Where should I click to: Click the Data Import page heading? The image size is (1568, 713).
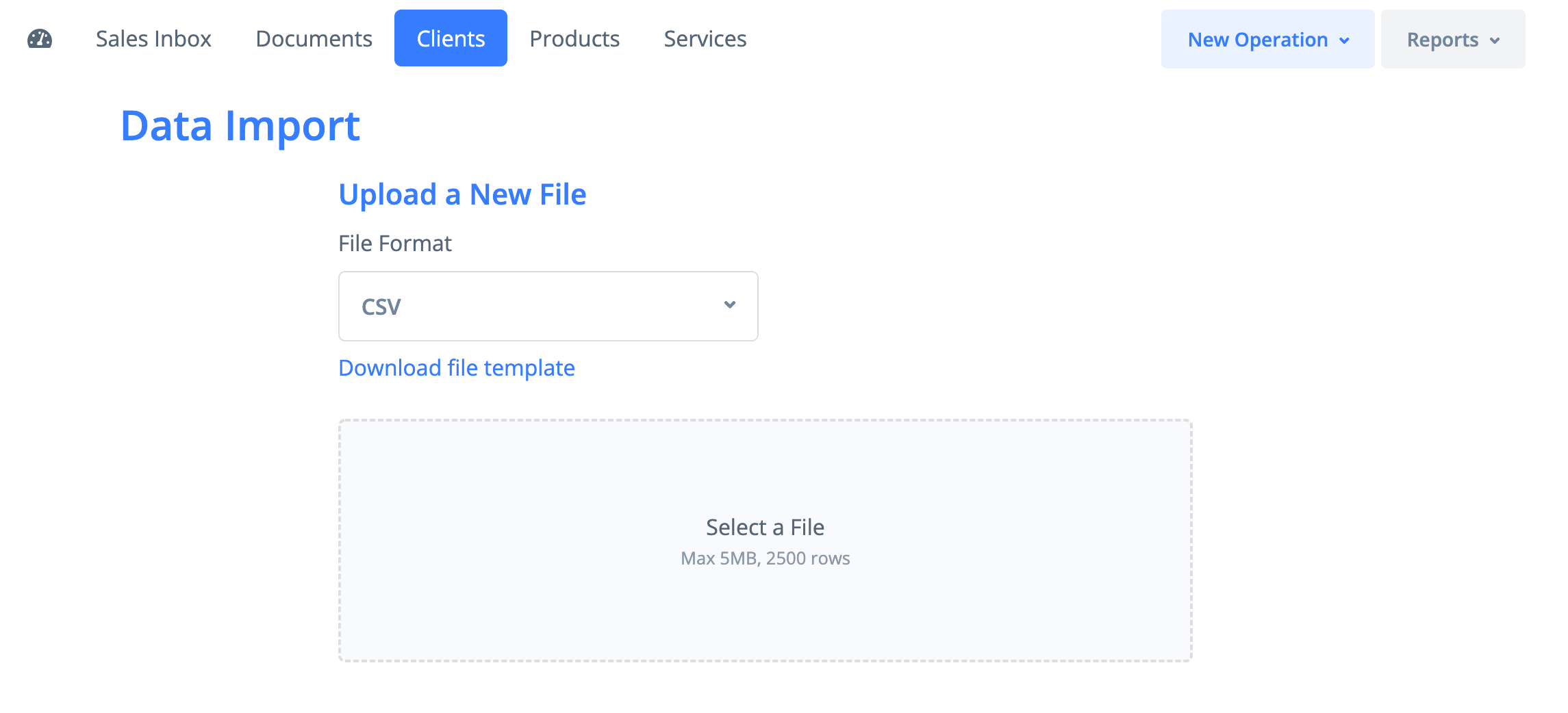[240, 126]
